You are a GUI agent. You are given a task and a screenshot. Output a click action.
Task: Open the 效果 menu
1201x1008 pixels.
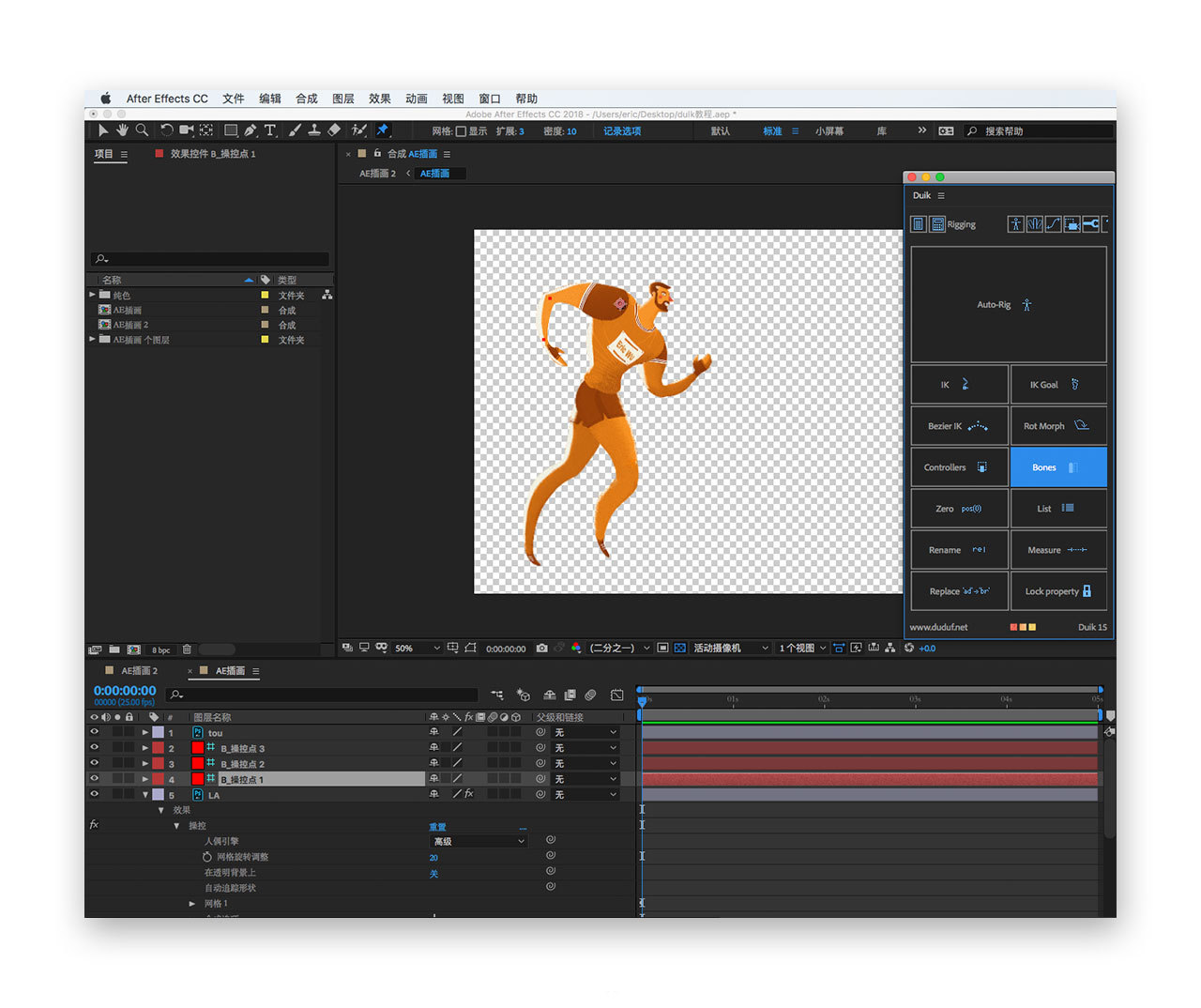click(380, 99)
